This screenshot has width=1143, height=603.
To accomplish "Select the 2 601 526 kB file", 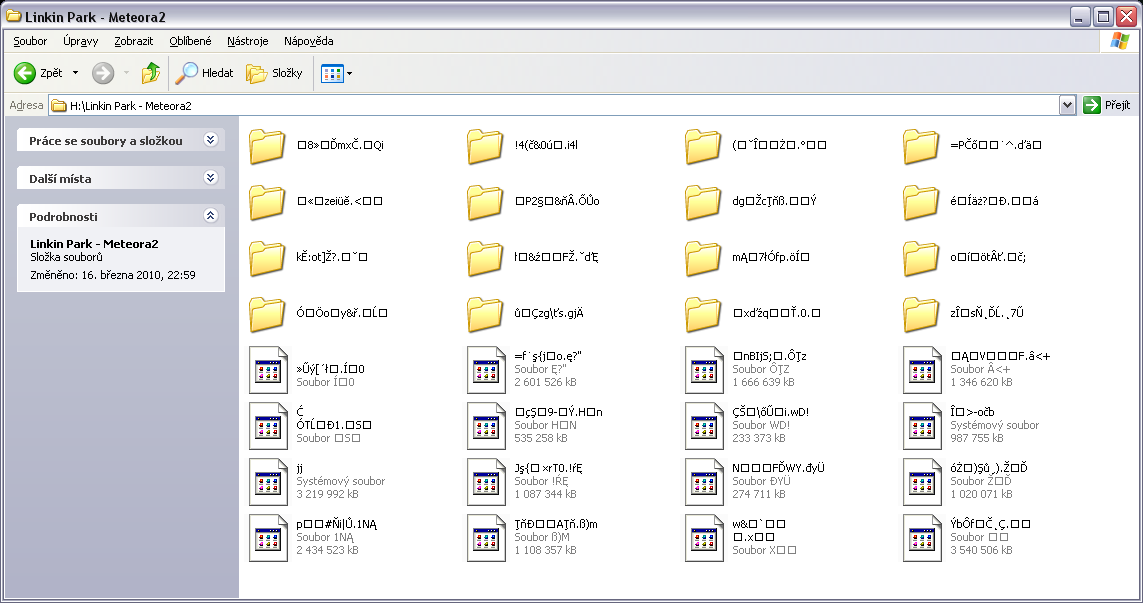I will (x=524, y=370).
